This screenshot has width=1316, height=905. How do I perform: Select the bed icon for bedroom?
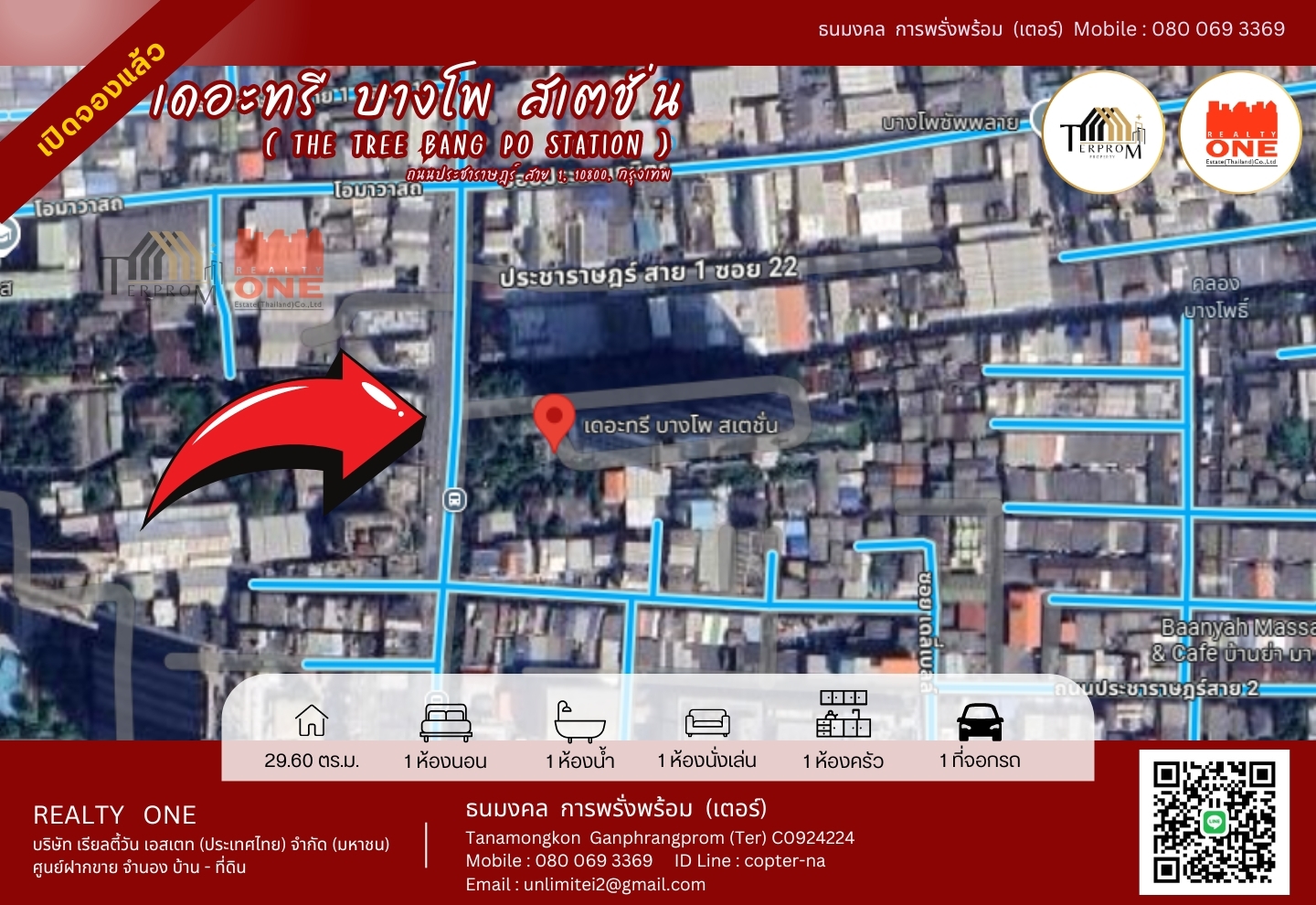point(446,721)
